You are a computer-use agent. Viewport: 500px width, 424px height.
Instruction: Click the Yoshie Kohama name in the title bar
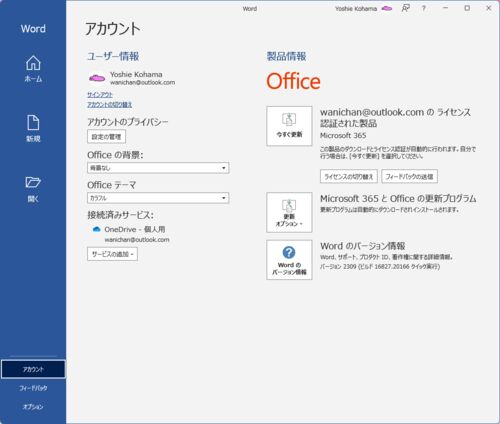point(356,9)
